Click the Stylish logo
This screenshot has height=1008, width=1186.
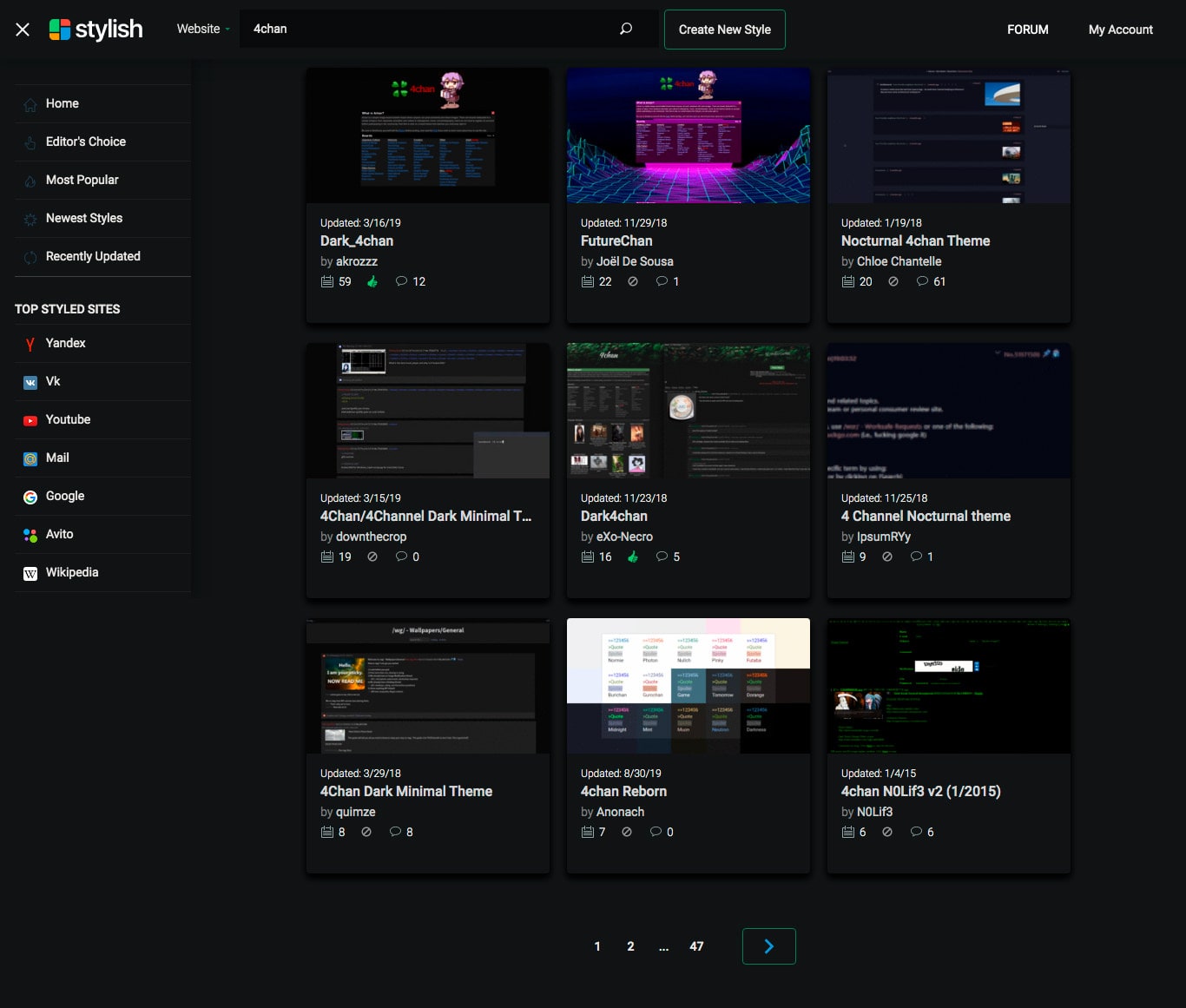pos(96,29)
